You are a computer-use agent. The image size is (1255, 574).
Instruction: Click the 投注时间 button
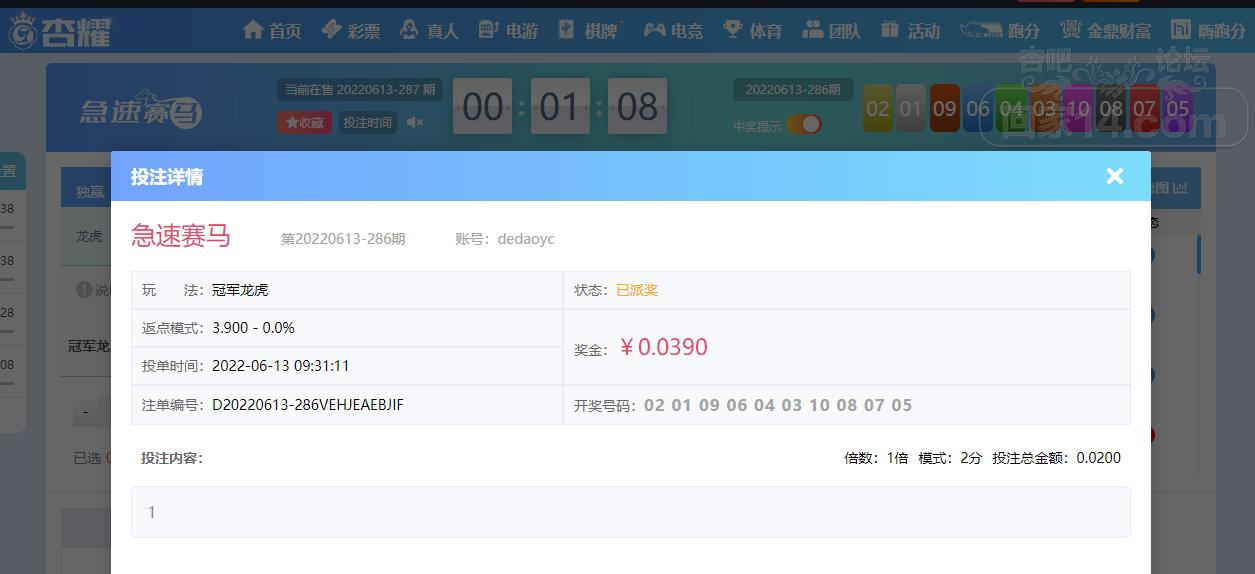368,122
